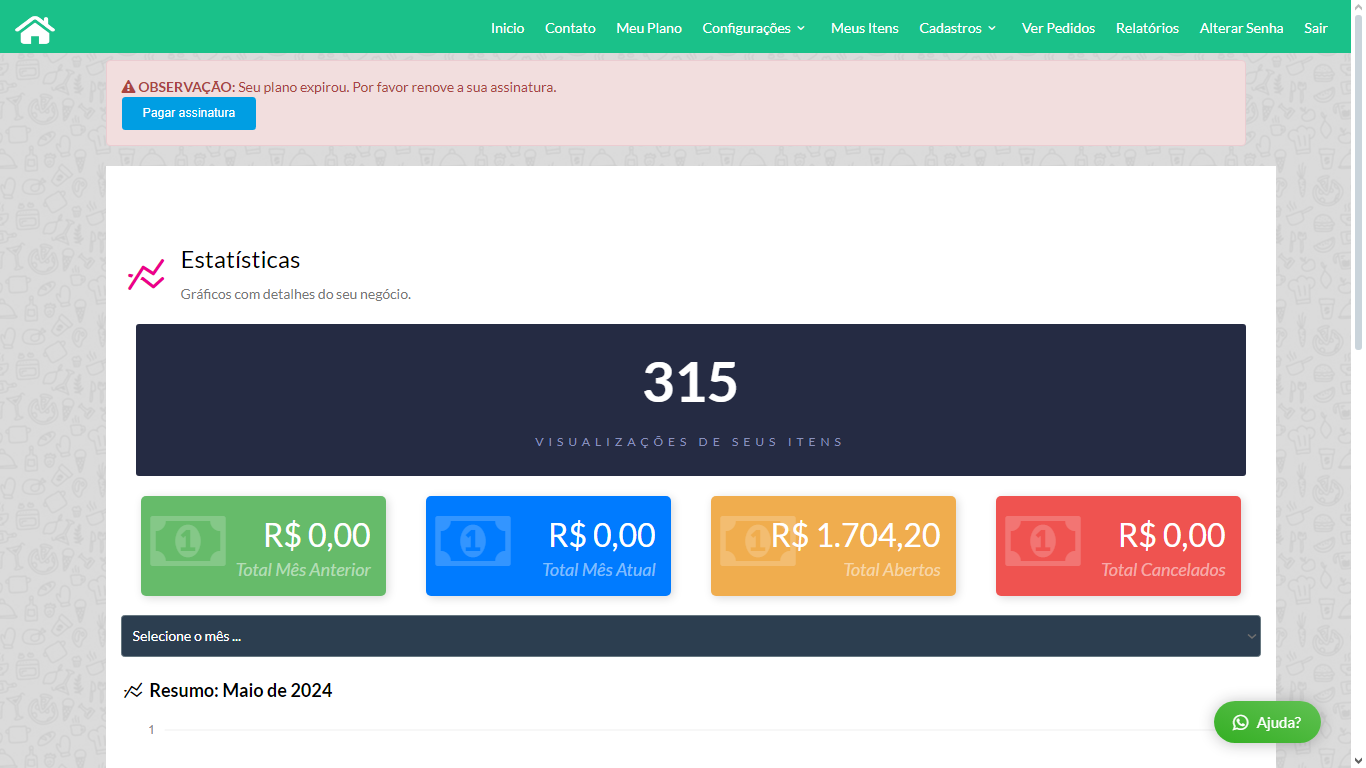Click the money icon on the red card
Viewport: 1366px width, 768px height.
(1042, 541)
